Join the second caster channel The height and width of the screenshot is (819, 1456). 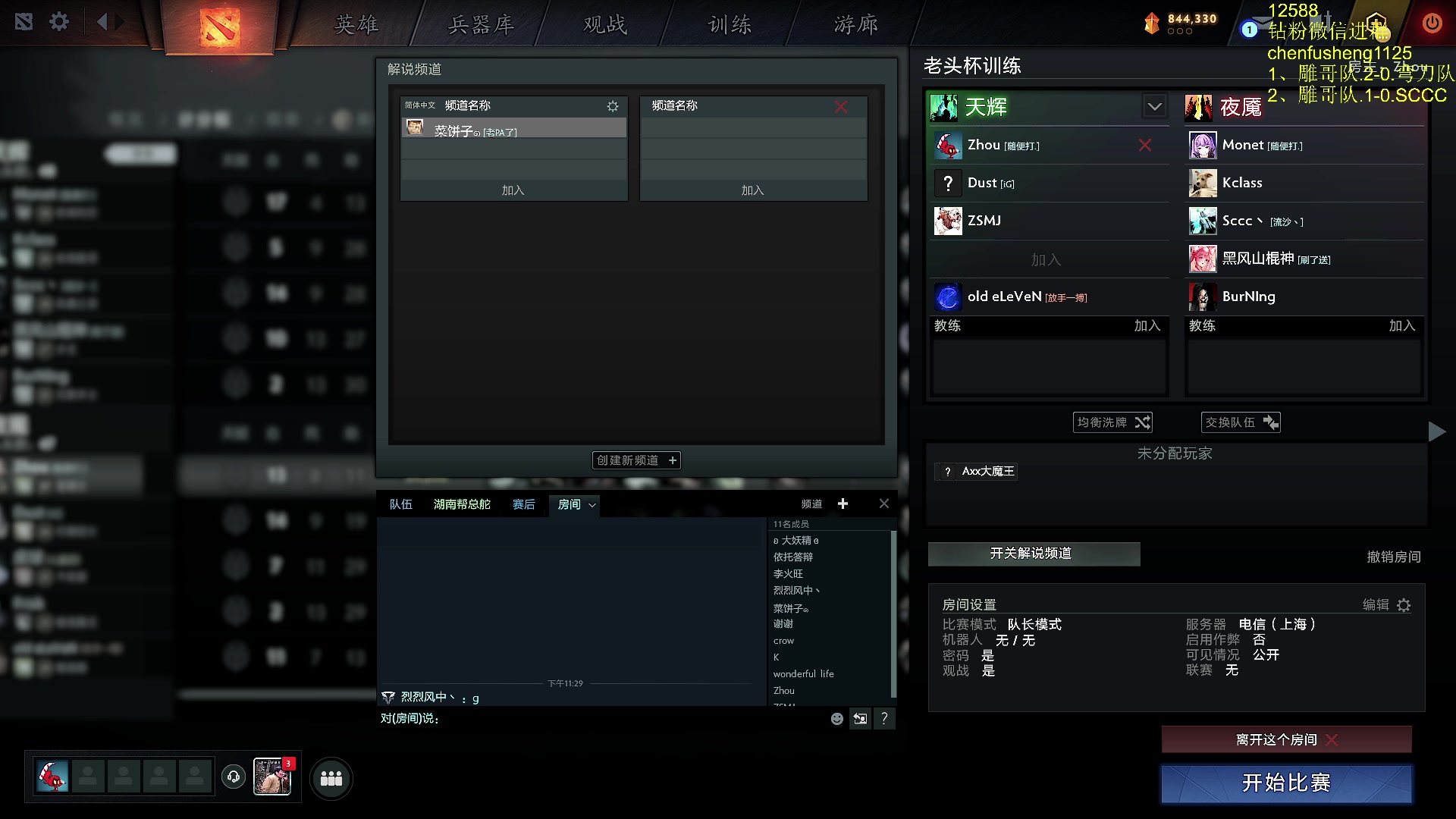click(x=753, y=190)
